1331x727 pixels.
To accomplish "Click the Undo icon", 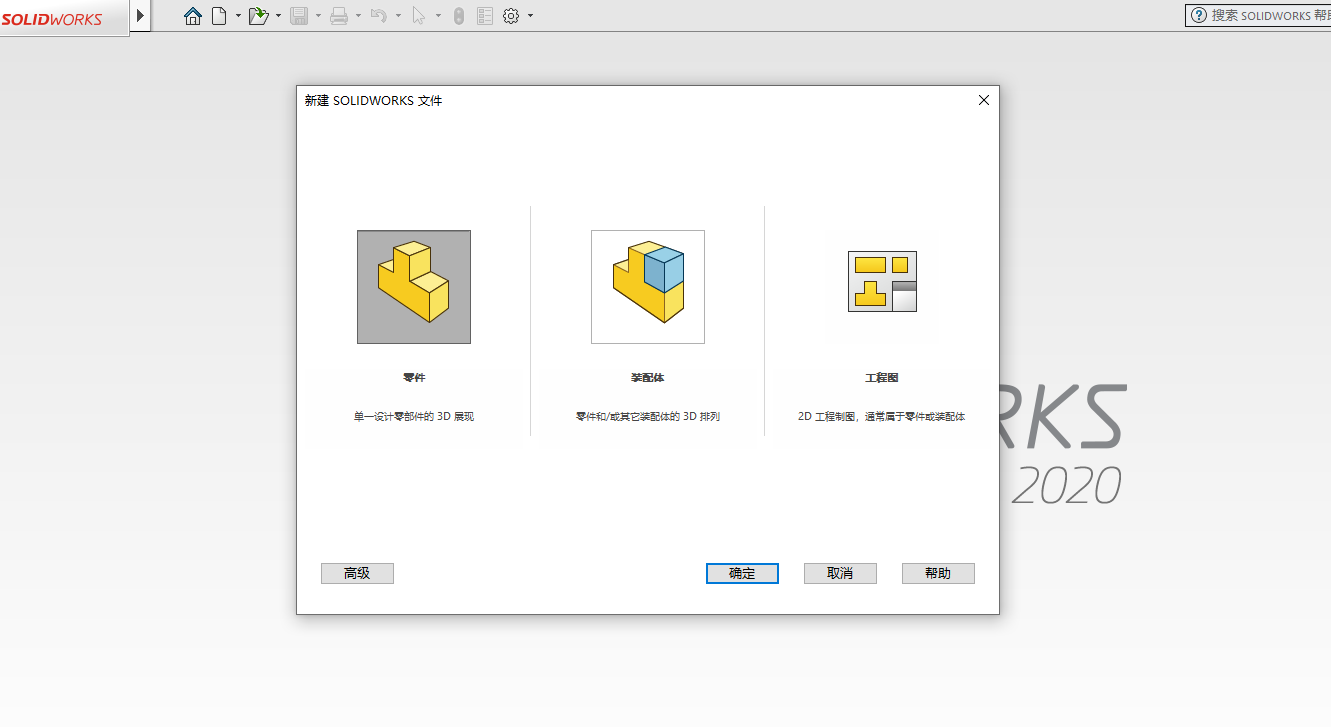I will pos(379,16).
